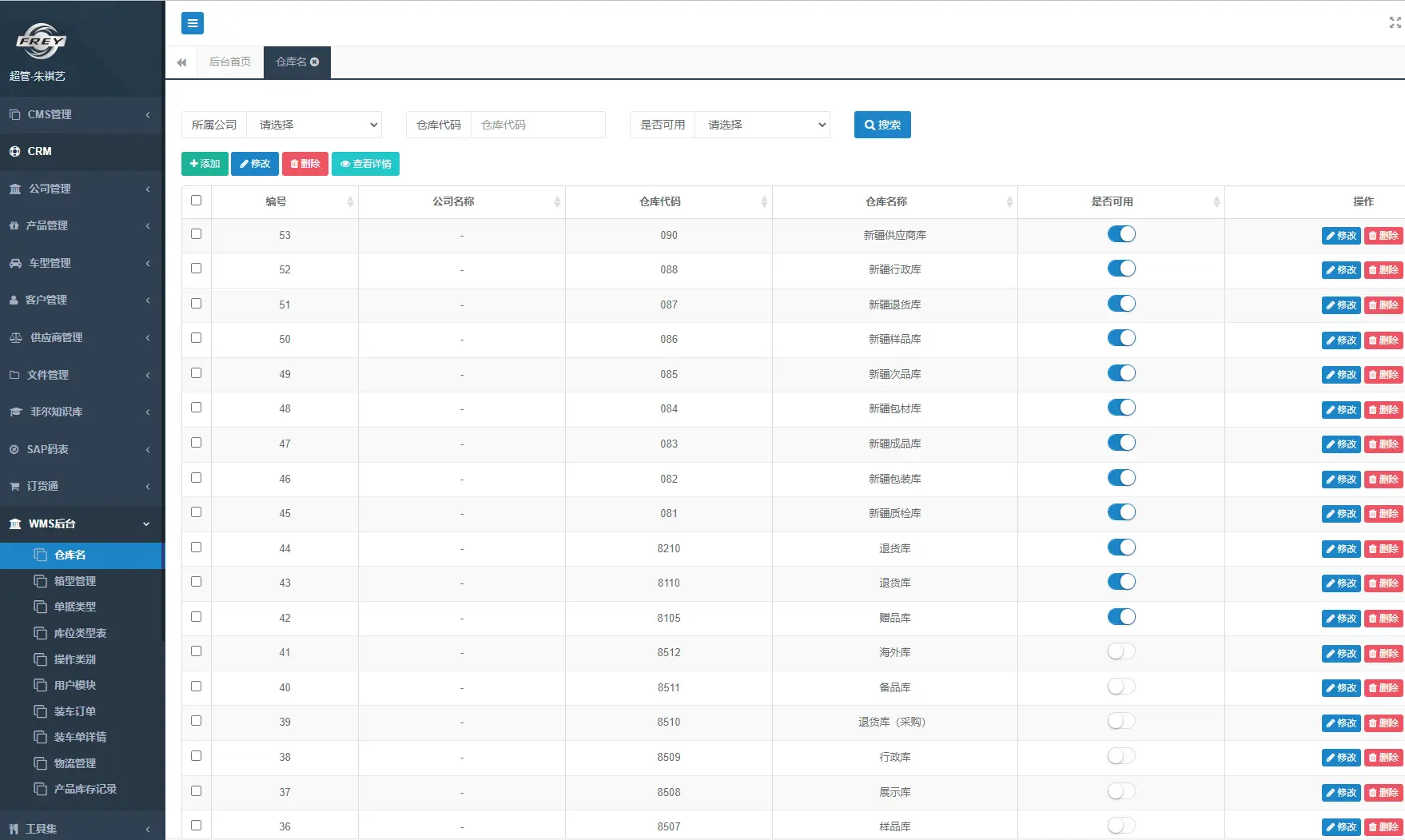Check the select-all checkbox in table header
Screen dimensions: 1405x840
pyautogui.click(x=196, y=200)
